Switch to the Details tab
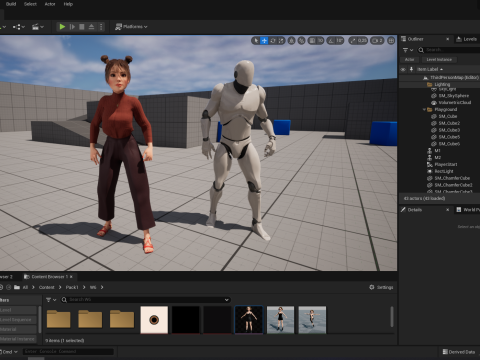The image size is (480, 360). point(414,210)
